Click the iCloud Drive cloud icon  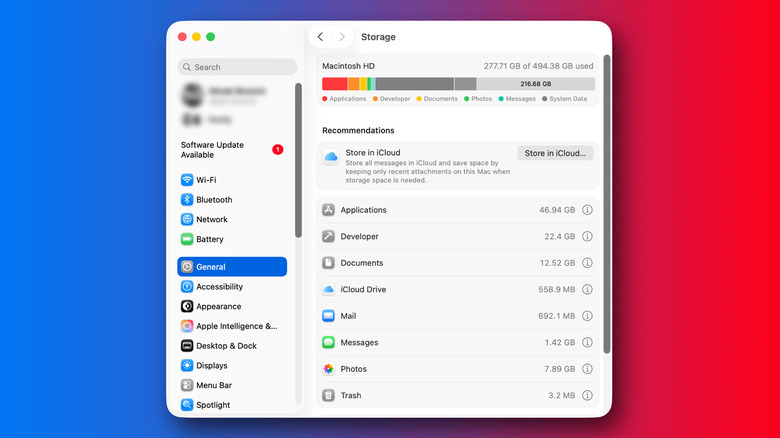(x=328, y=289)
